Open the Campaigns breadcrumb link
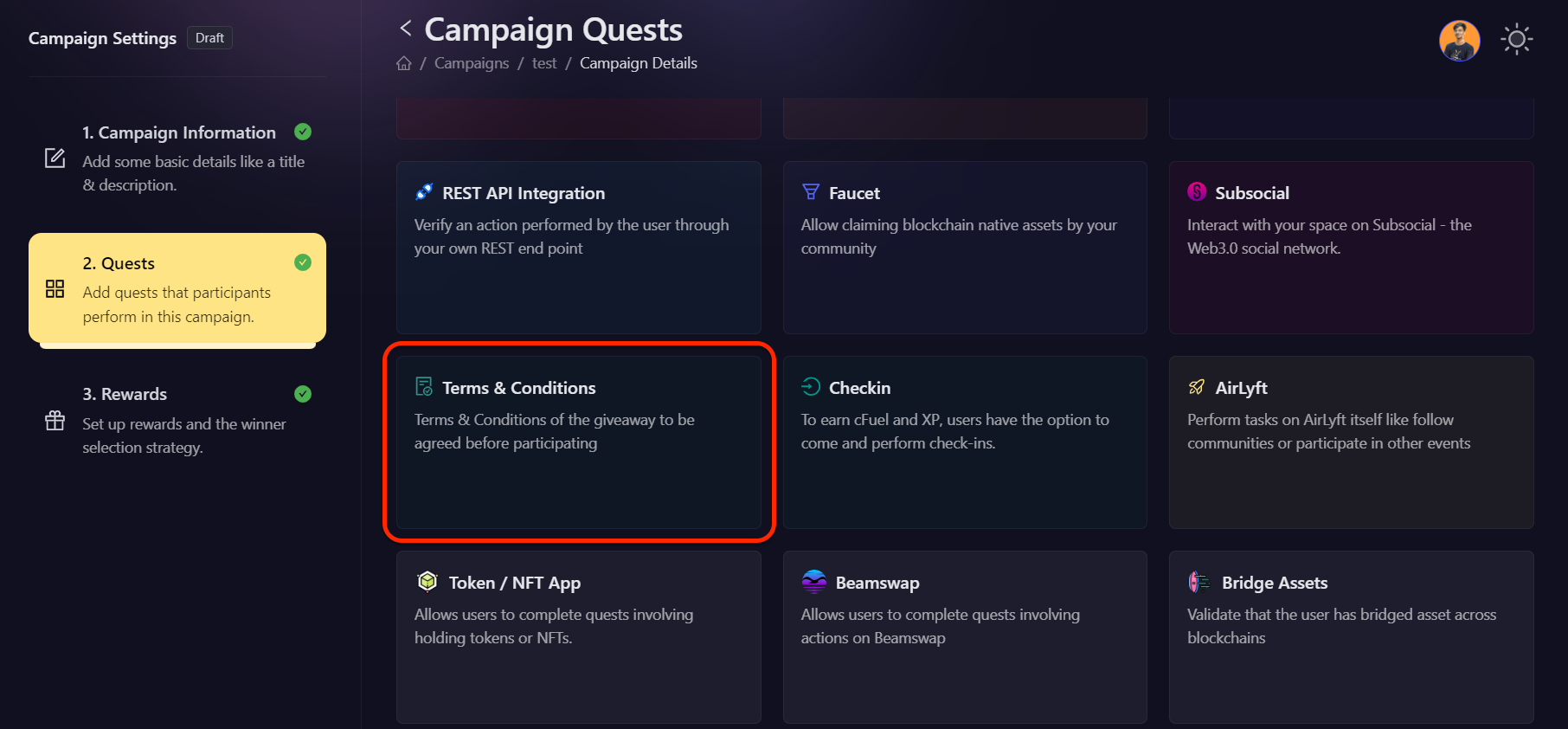The image size is (1568, 729). coord(472,62)
